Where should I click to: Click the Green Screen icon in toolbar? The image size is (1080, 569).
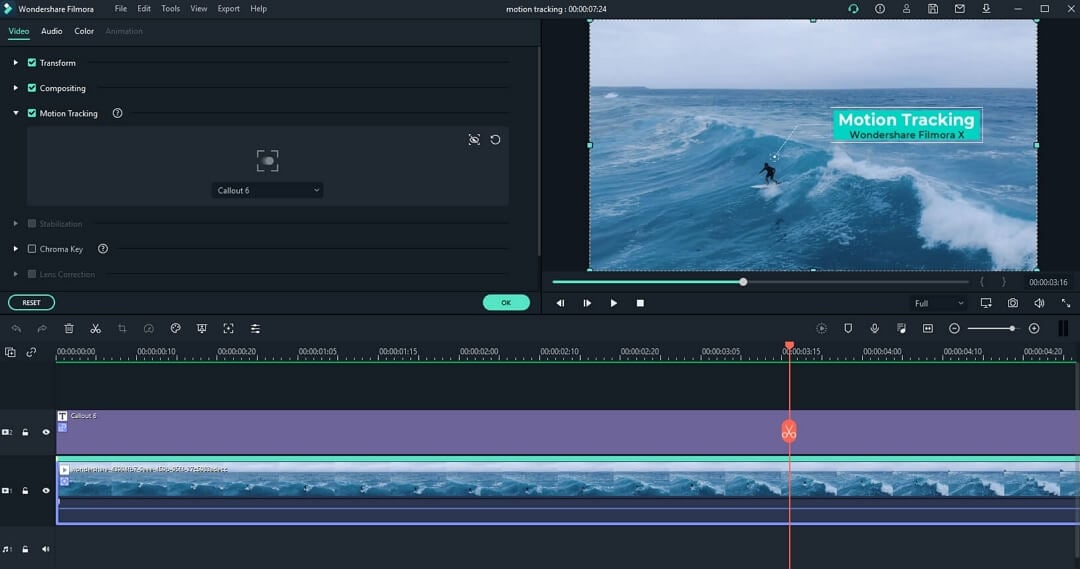point(202,329)
